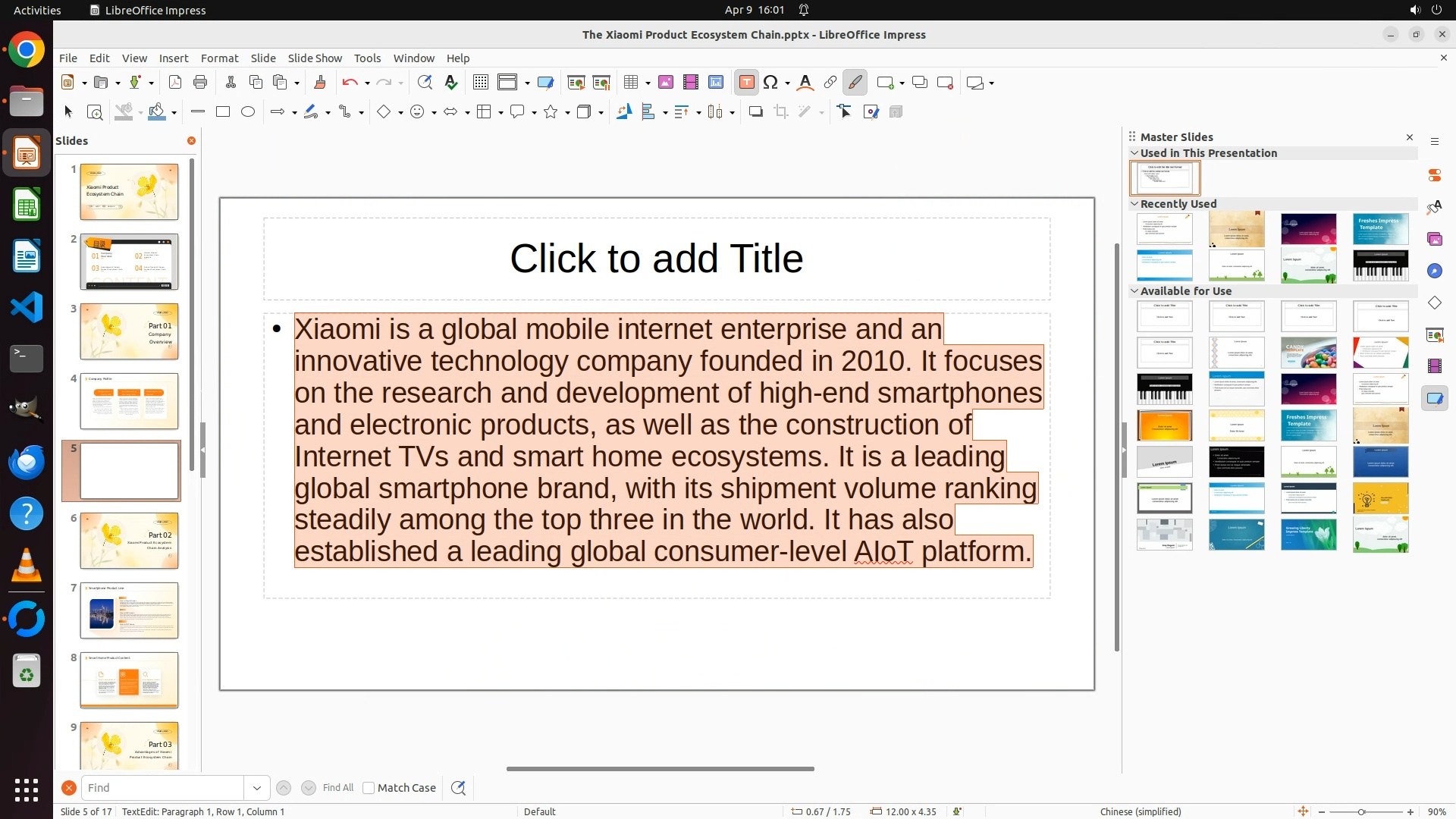Open the Slide Show menu
1456x819 pixels.
click(315, 58)
